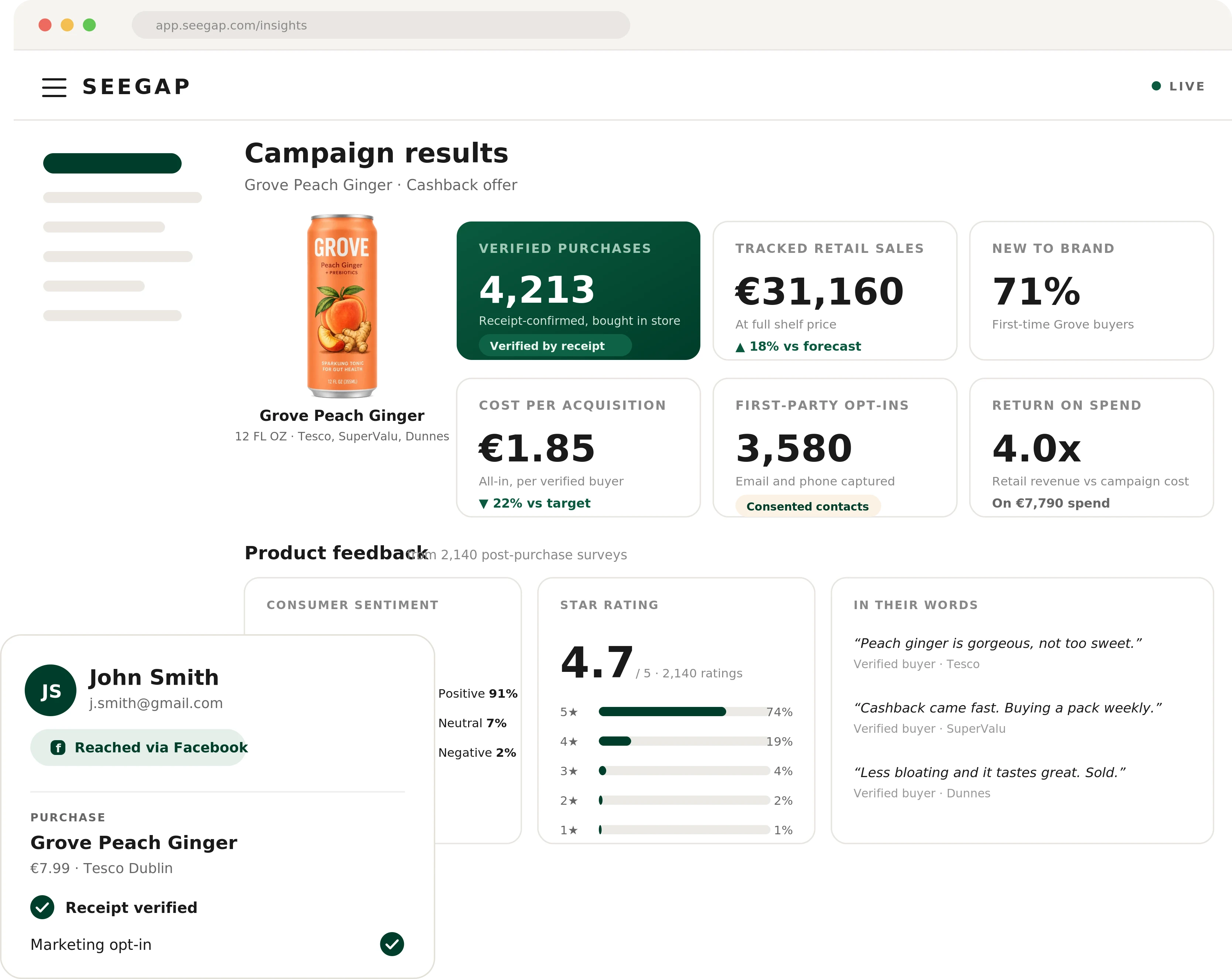Click the green LIVE status dot
The width and height of the screenshot is (1232, 979).
click(1156, 86)
